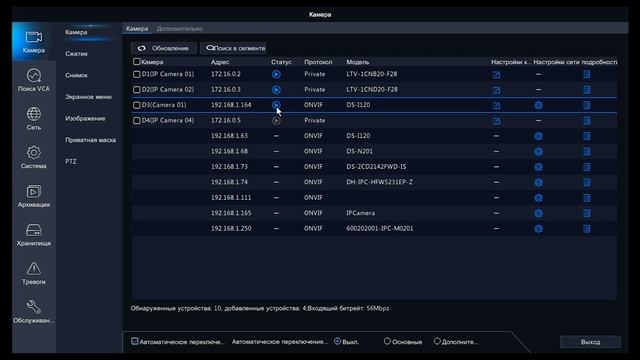Open network settings gear for 192.168.1.165
This screenshot has height=360, width=640.
(538, 213)
